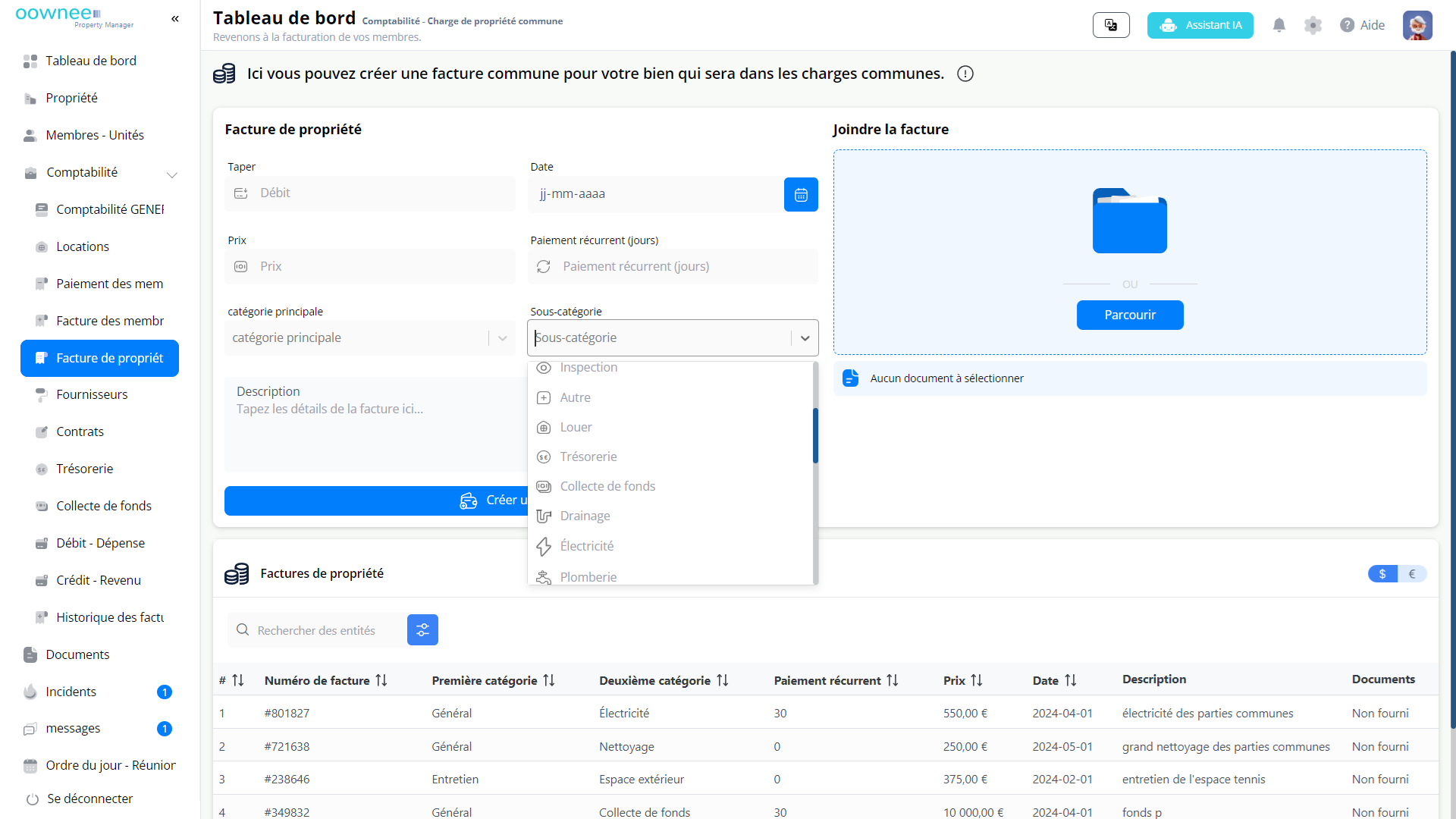Open Crédit - Revenu in sidebar
The height and width of the screenshot is (819, 1456).
(x=99, y=580)
